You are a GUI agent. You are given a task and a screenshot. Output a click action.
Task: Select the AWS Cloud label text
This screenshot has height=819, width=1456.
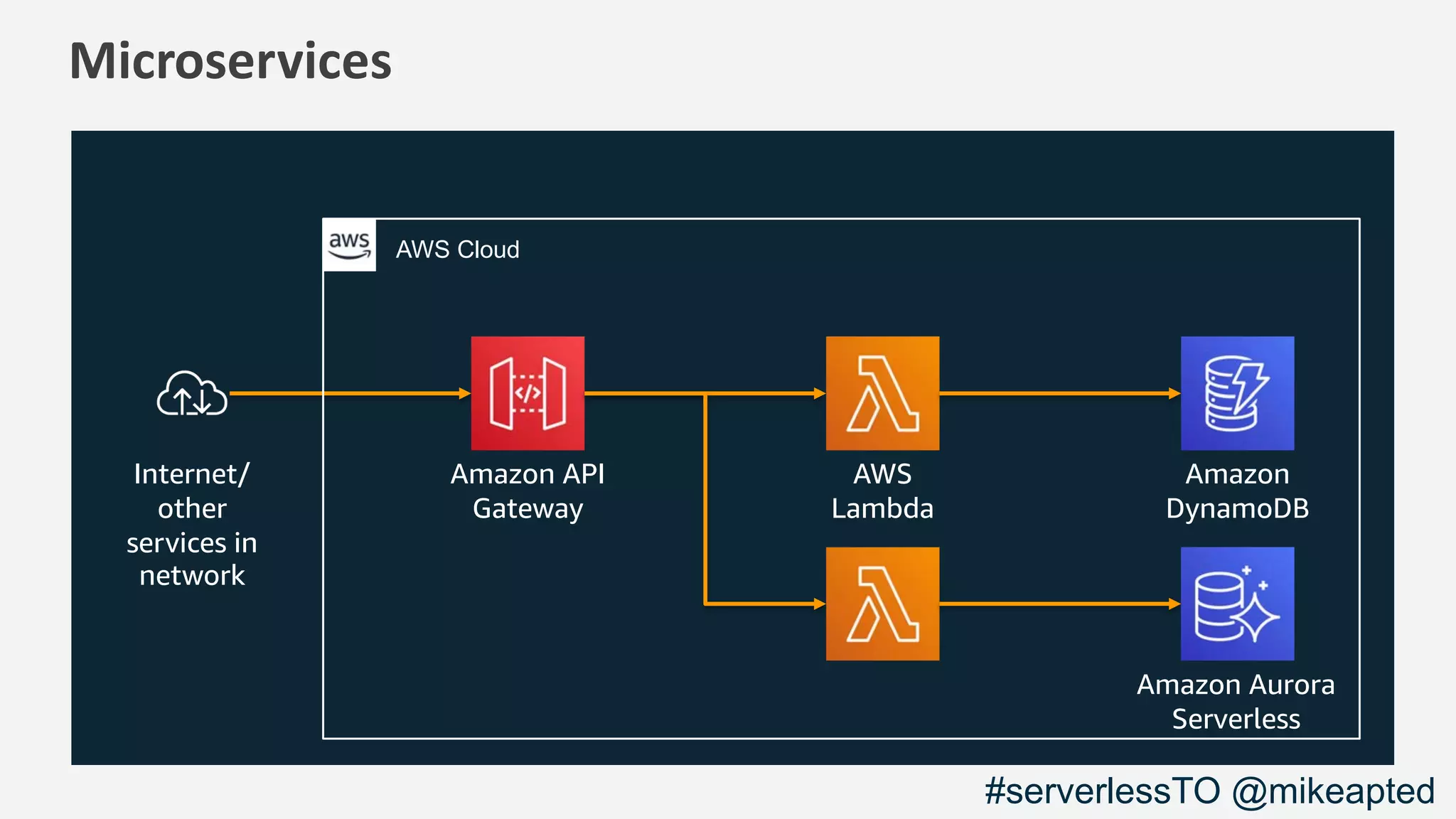pos(457,250)
